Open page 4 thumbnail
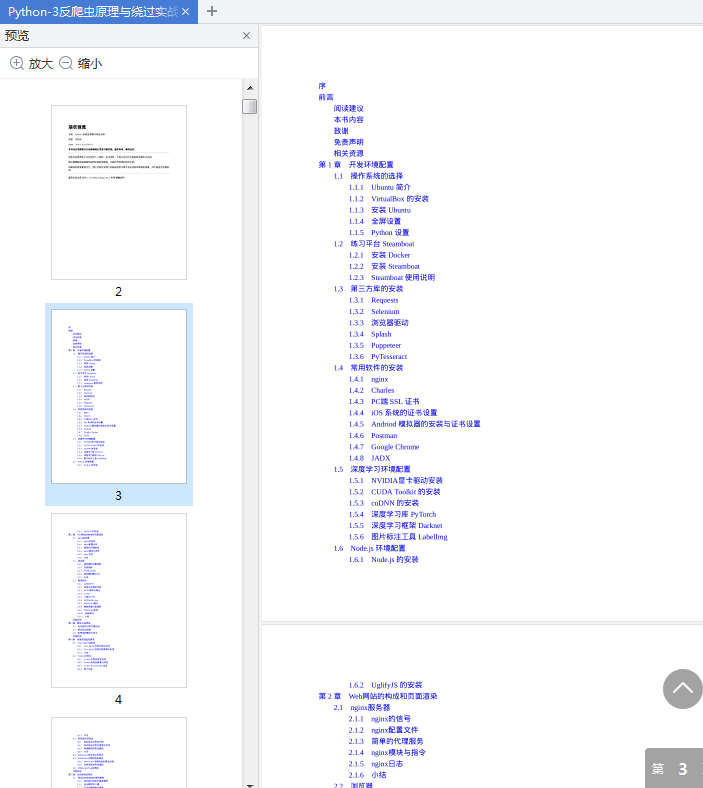The image size is (703, 788). pyautogui.click(x=119, y=601)
